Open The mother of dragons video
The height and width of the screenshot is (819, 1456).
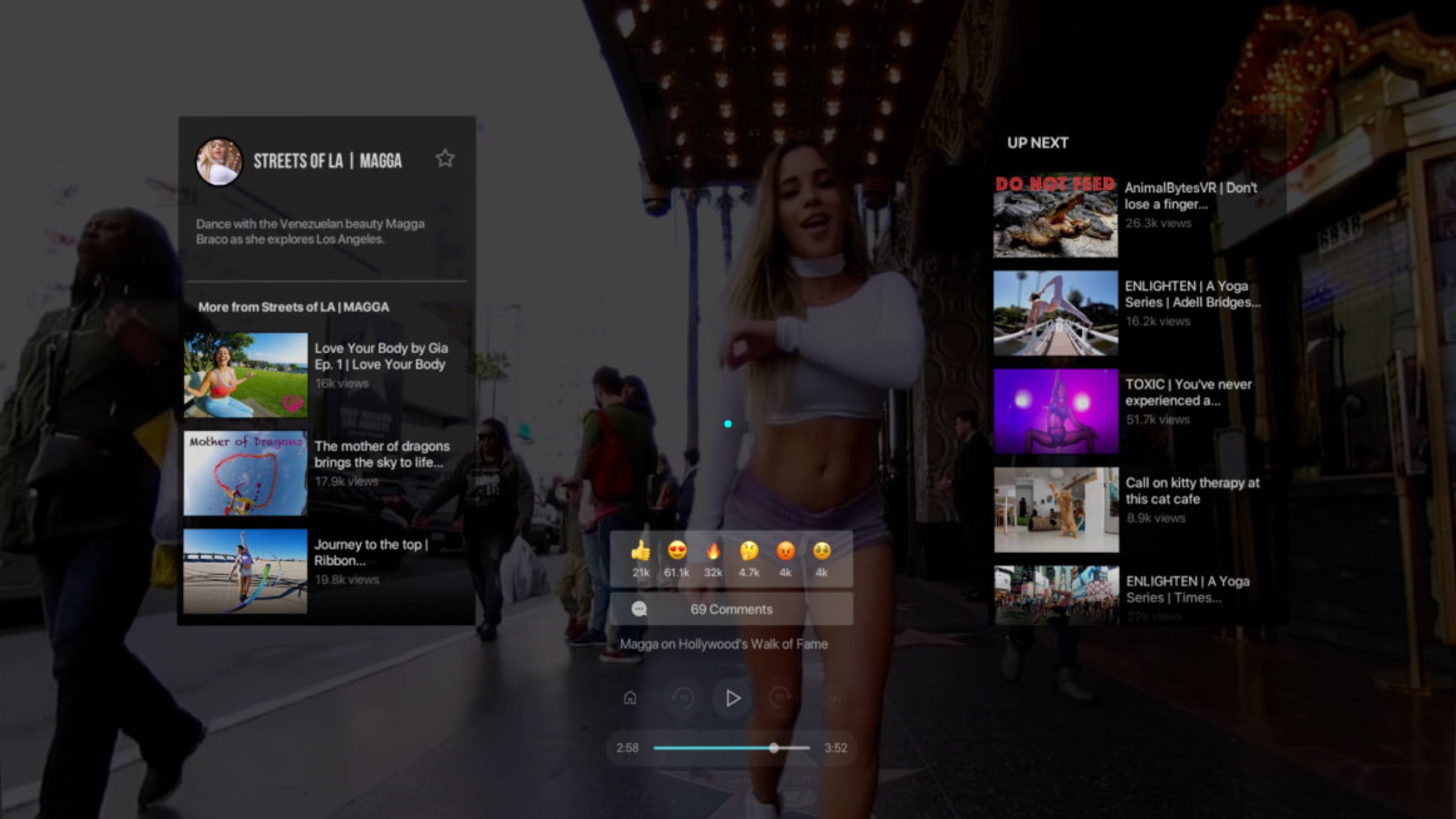pyautogui.click(x=246, y=473)
